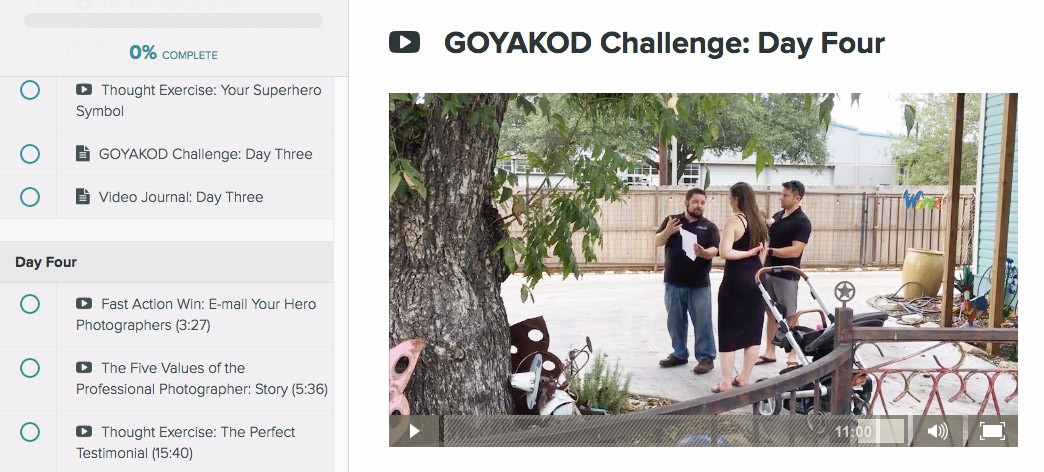Open Thought Exercise: Your Superhero Symbol lesson
This screenshot has height=472, width=1044.
pos(198,101)
